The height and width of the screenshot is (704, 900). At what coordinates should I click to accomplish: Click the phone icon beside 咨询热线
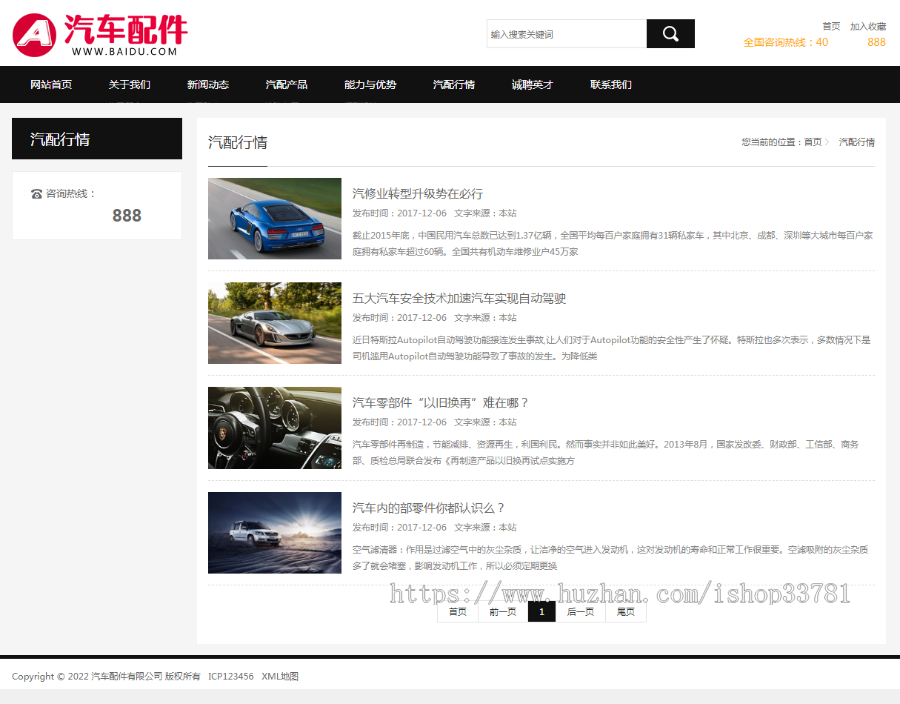click(36, 194)
